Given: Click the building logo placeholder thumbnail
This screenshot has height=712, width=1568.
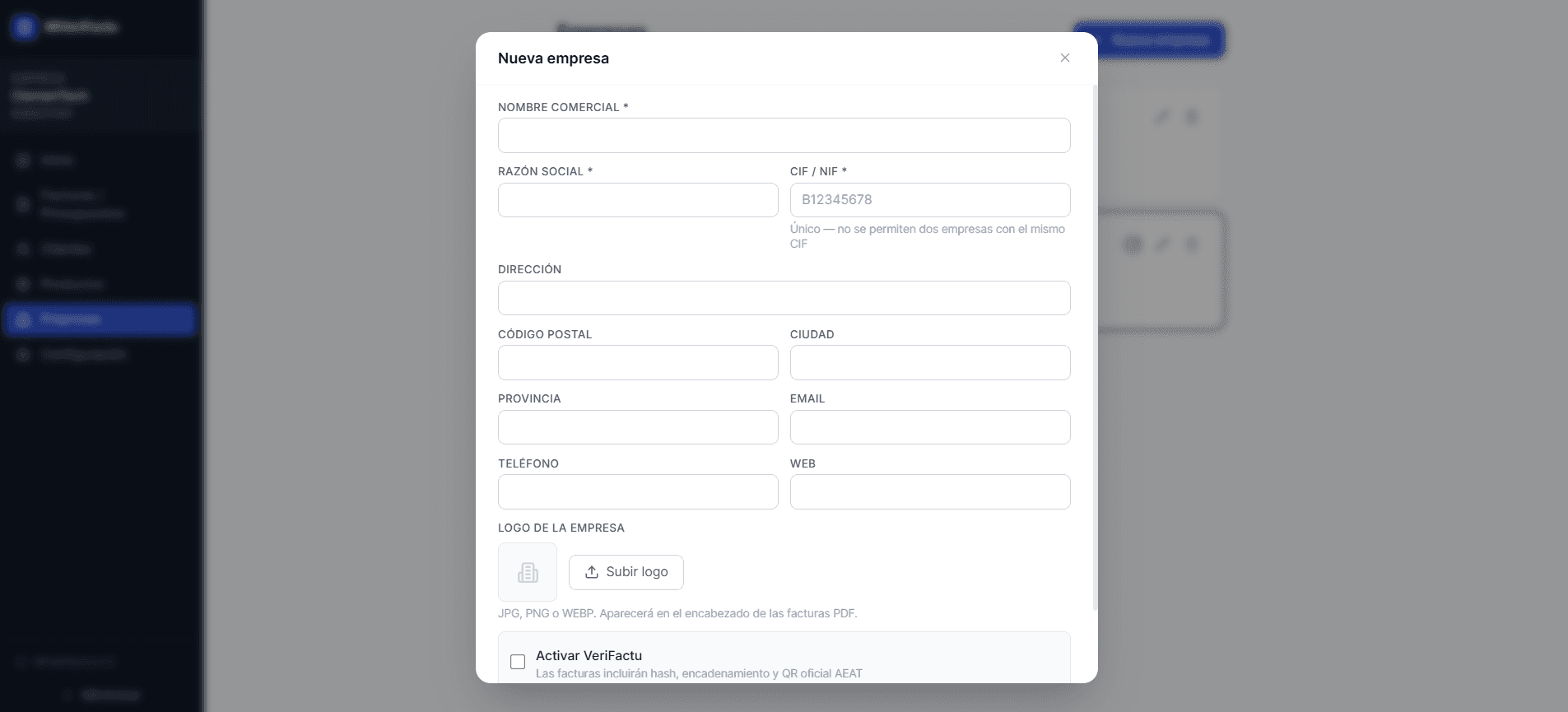Looking at the screenshot, I should click(x=528, y=572).
